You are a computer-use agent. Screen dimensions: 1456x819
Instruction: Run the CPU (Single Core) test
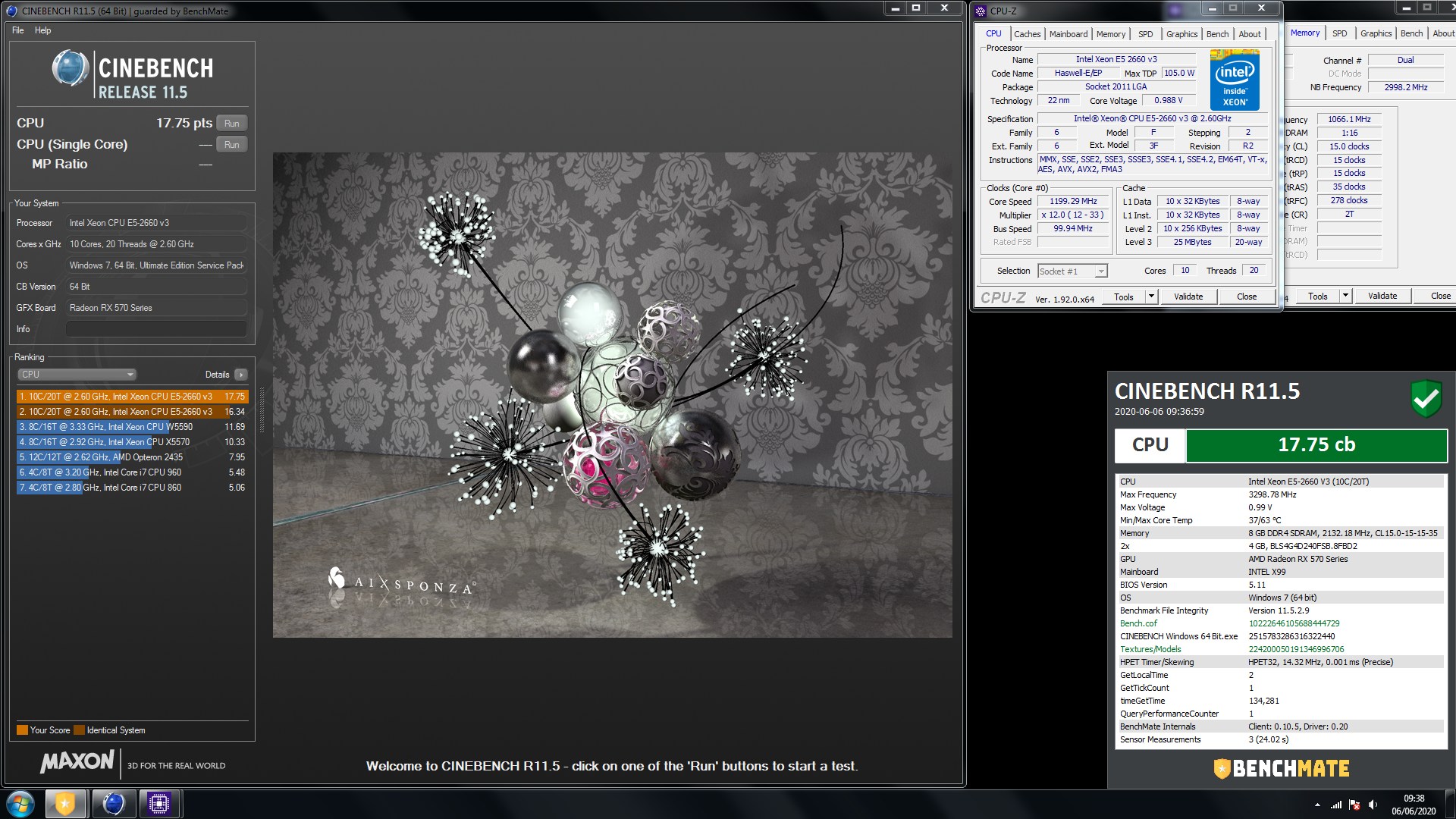click(232, 144)
